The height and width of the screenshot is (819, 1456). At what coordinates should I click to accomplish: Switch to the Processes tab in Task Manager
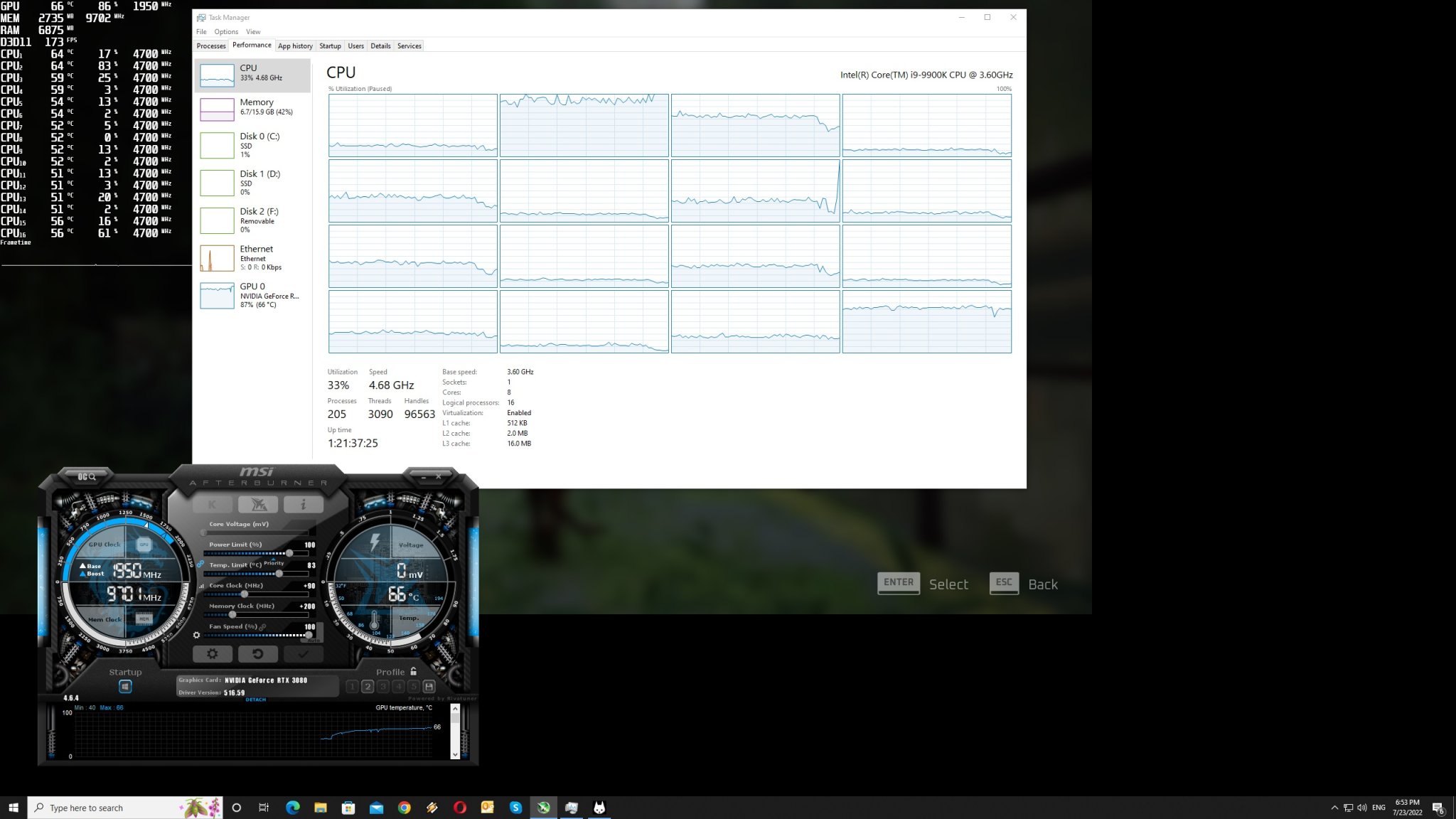(x=211, y=45)
